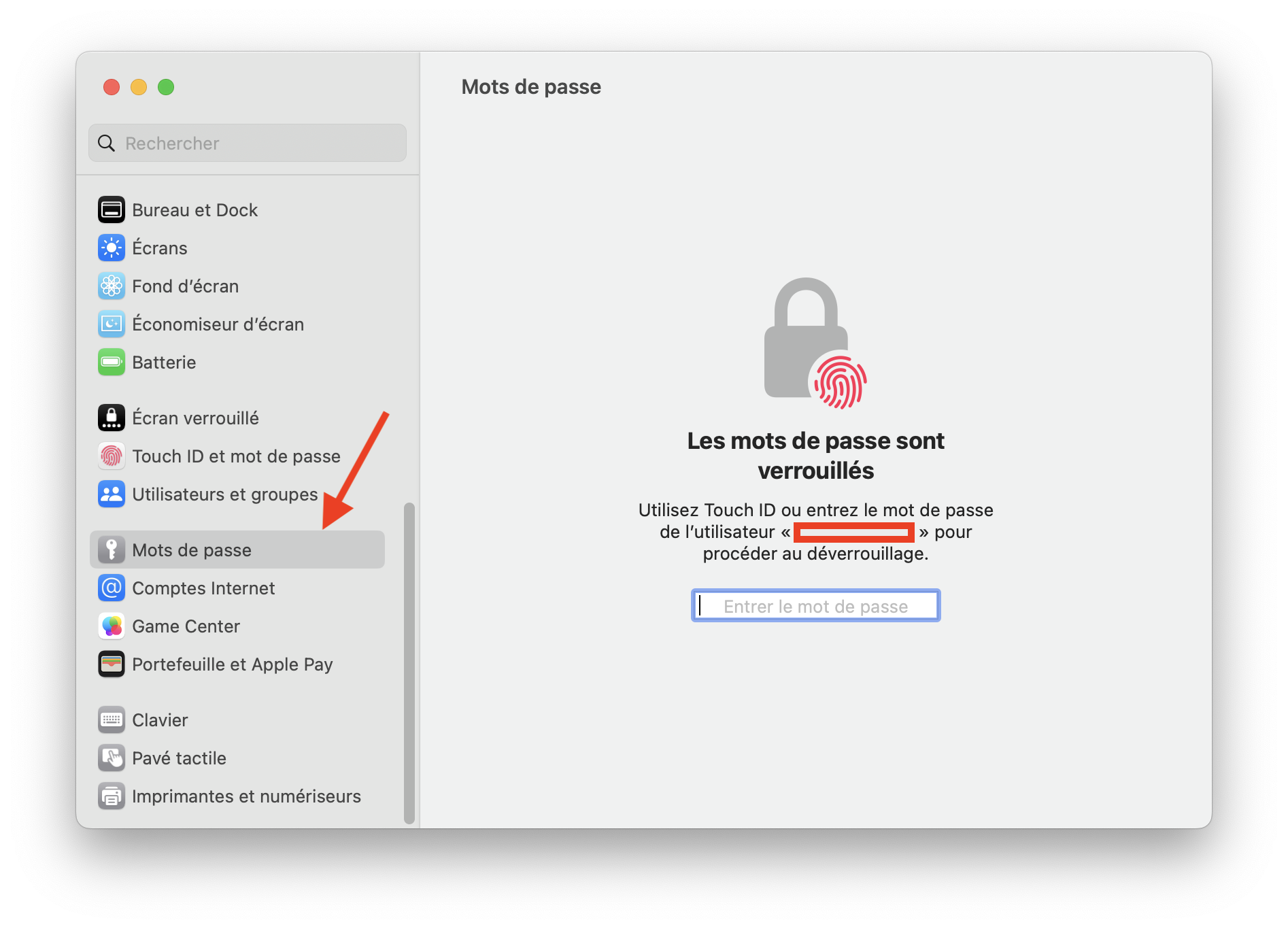Screen dimensions: 1288x929
Task: Open the green Batterie icon
Action: coord(112,362)
